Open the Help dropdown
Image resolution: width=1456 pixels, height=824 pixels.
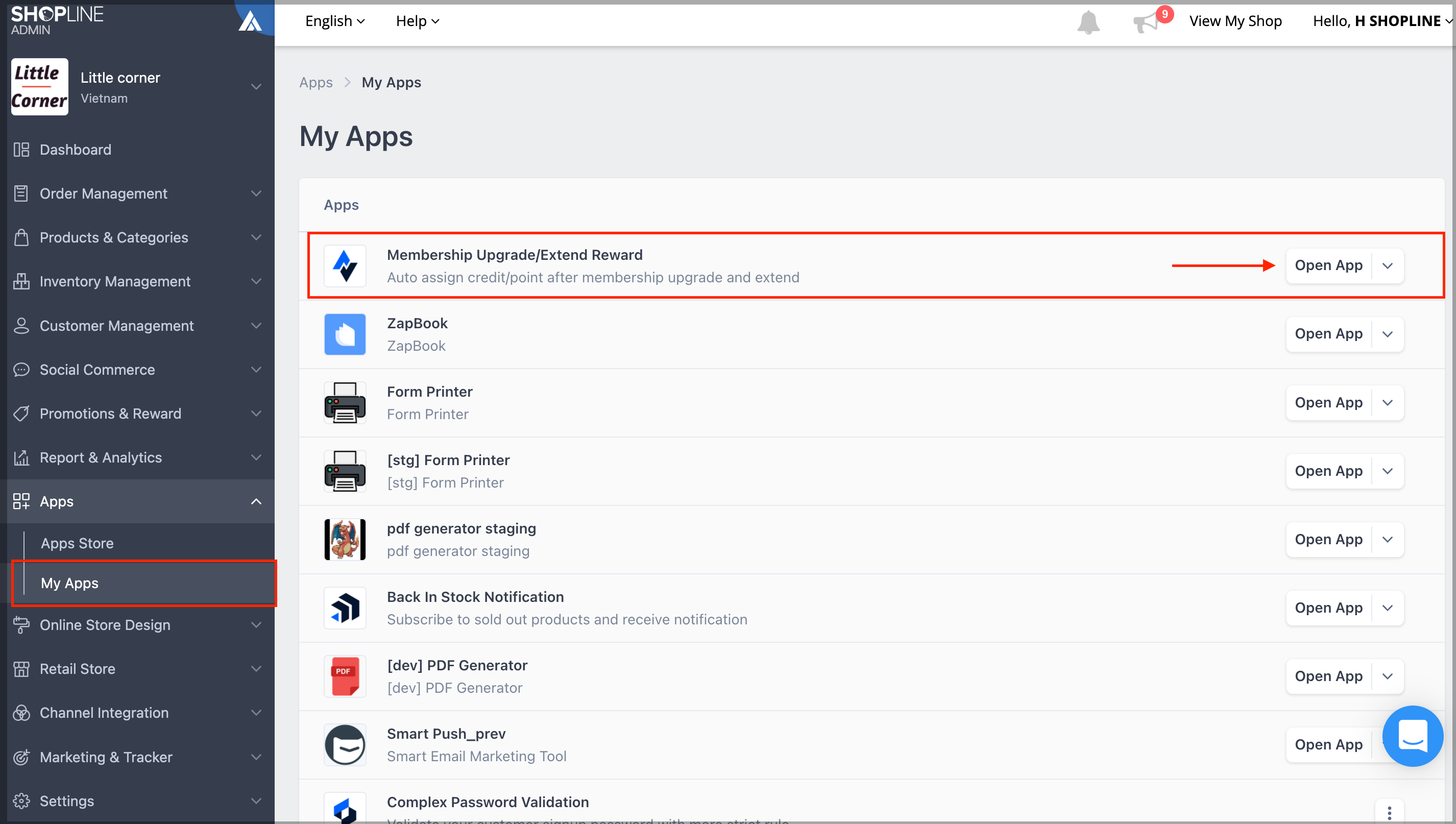click(418, 21)
